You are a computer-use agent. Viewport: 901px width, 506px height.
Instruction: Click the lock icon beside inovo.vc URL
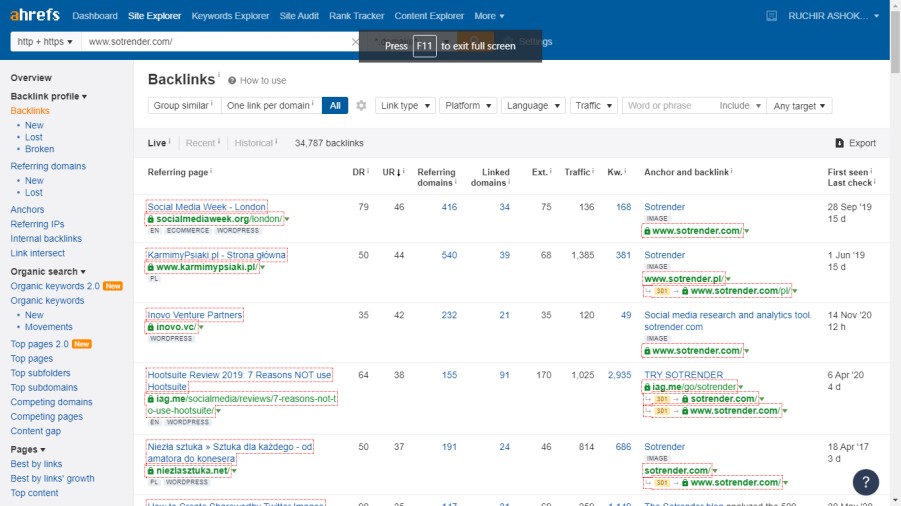[x=151, y=327]
